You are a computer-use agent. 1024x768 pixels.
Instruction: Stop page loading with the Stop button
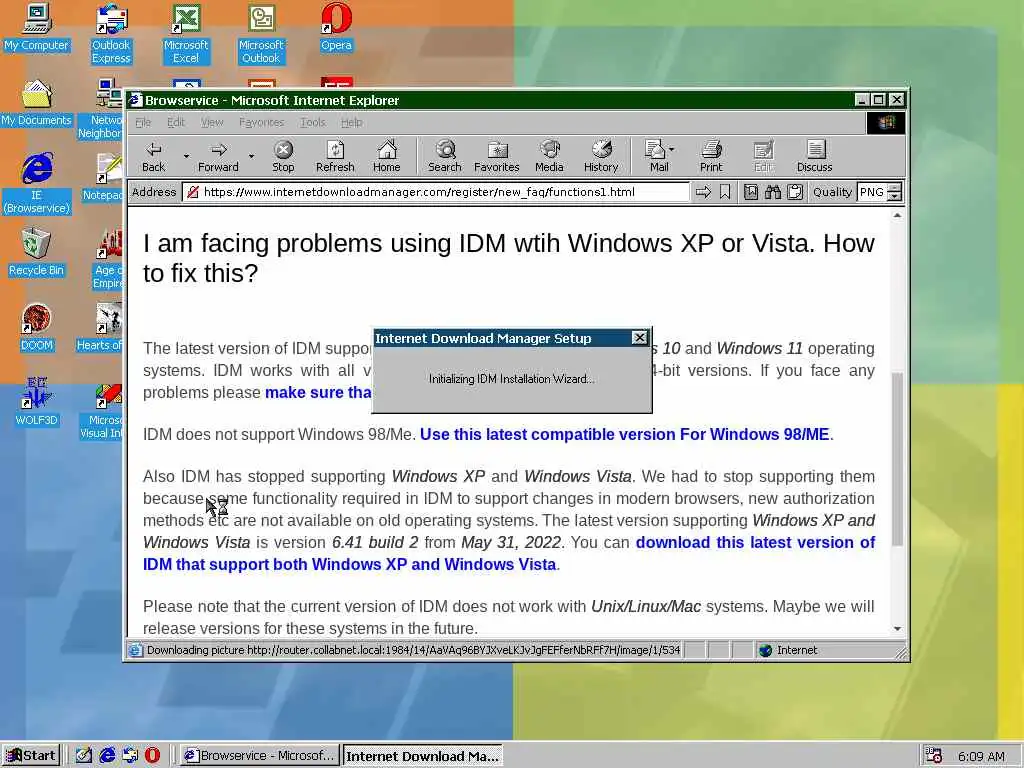[x=283, y=157]
